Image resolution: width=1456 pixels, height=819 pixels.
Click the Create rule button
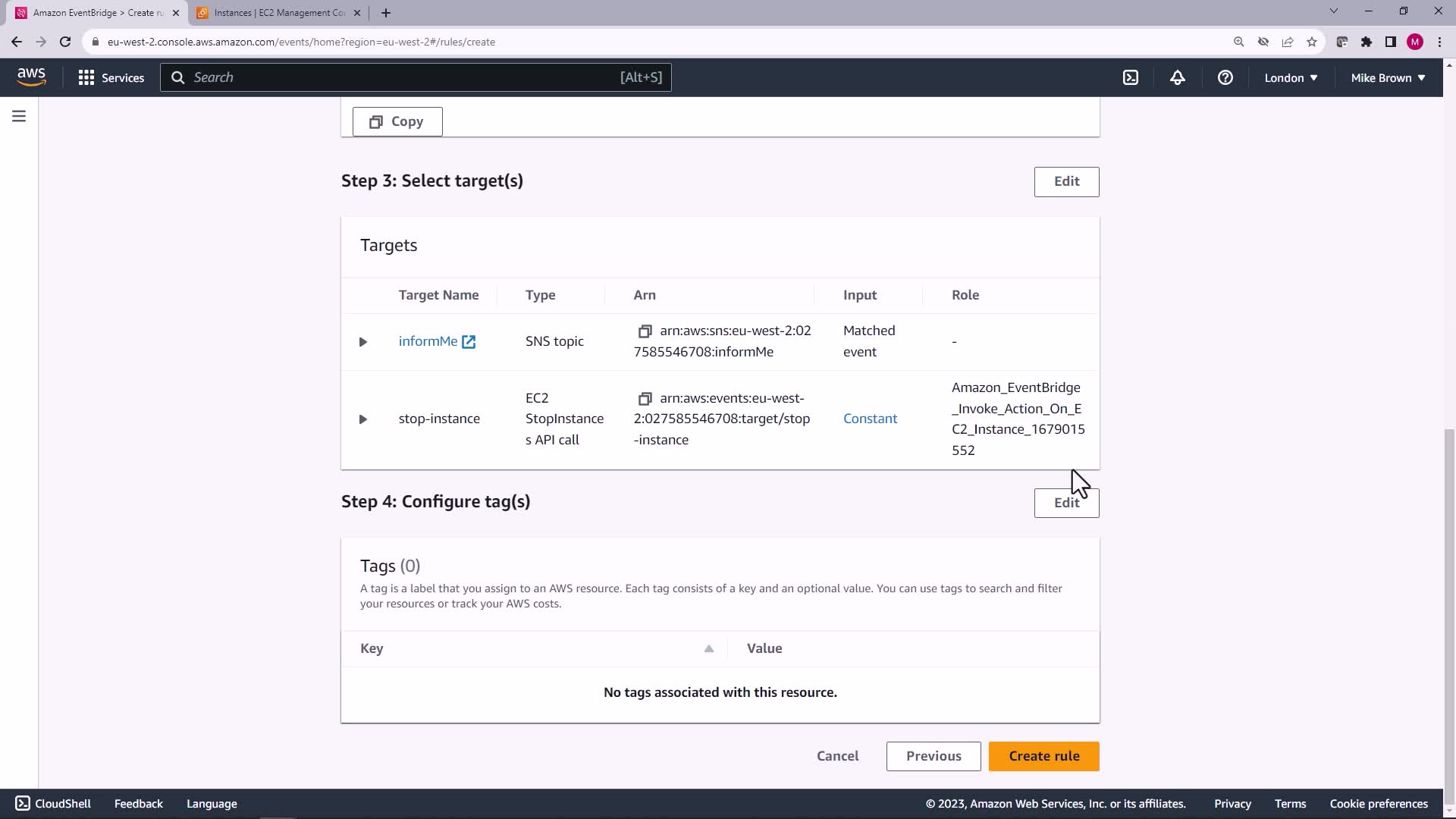point(1043,756)
